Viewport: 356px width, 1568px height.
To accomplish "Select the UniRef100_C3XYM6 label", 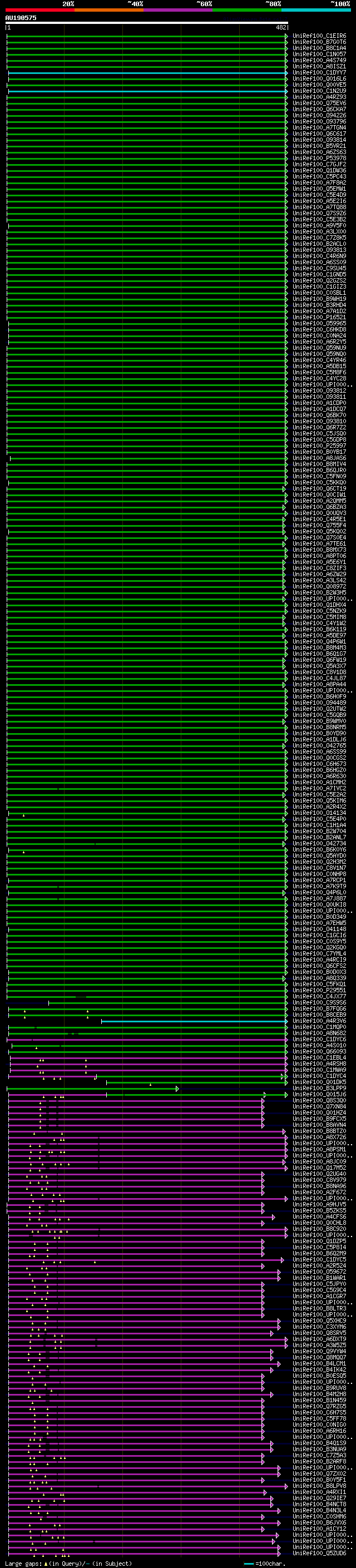I will coord(319,1327).
